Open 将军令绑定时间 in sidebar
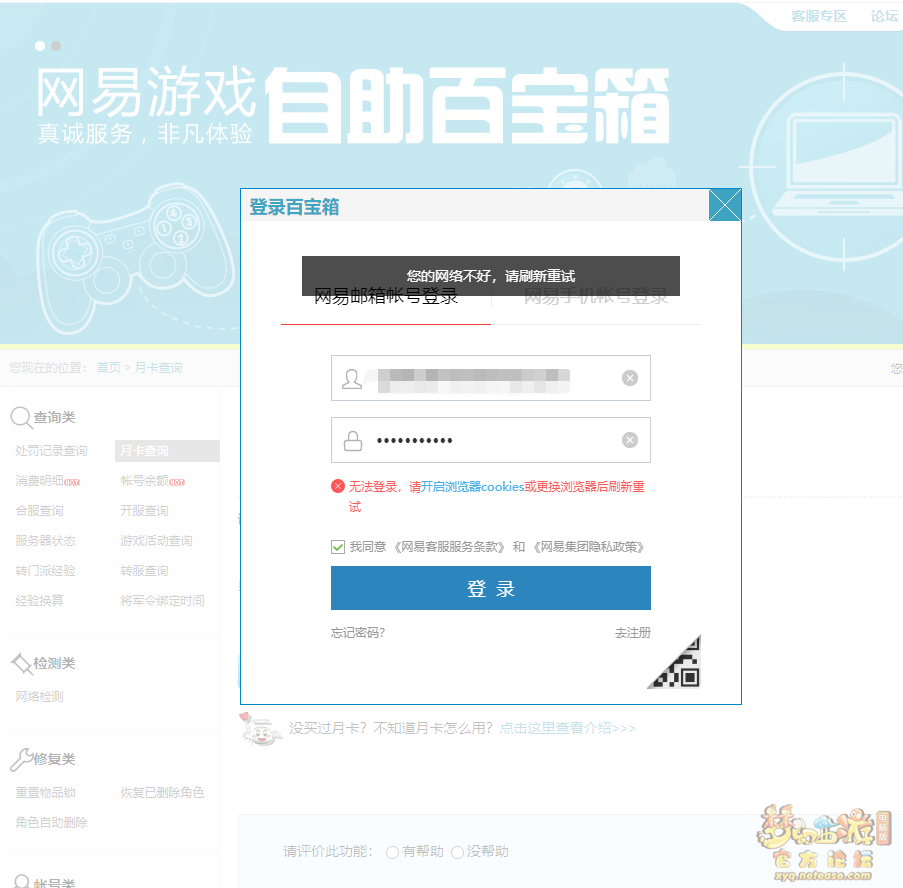This screenshot has width=903, height=888. (162, 601)
